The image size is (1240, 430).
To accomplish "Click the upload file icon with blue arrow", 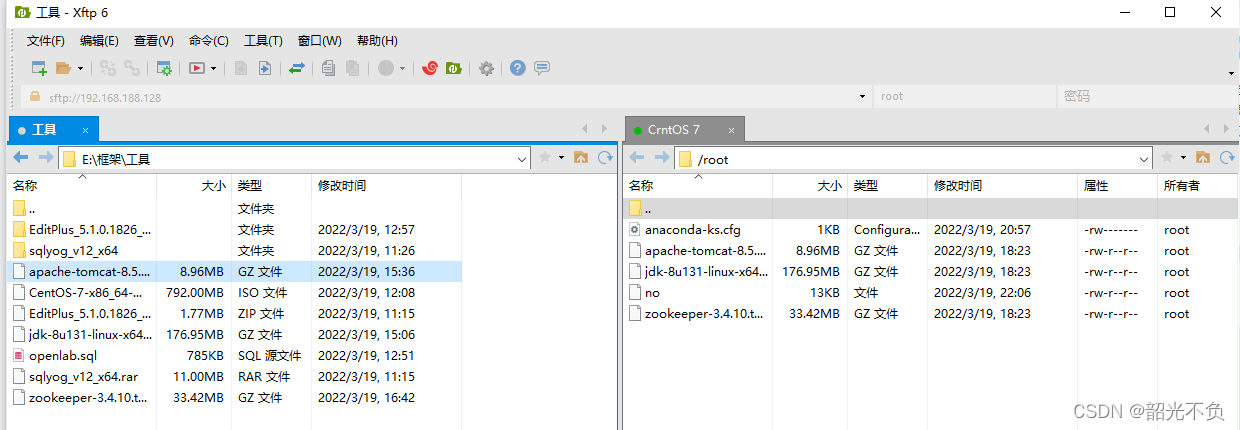I will (265, 68).
